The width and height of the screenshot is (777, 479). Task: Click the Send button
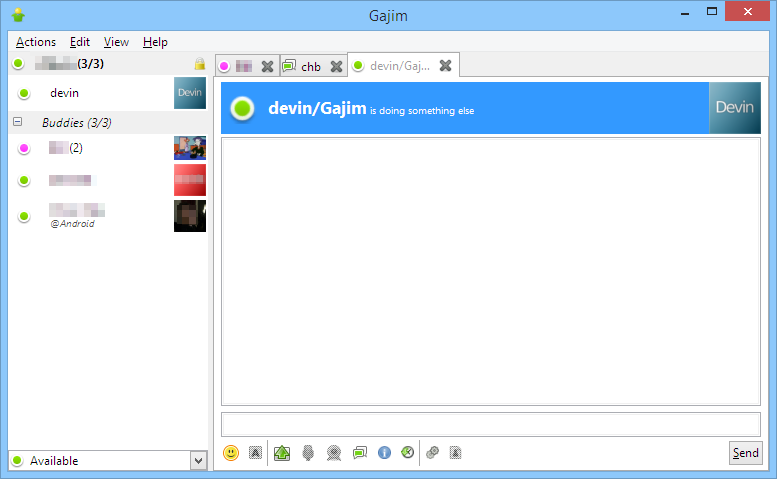pyautogui.click(x=746, y=453)
